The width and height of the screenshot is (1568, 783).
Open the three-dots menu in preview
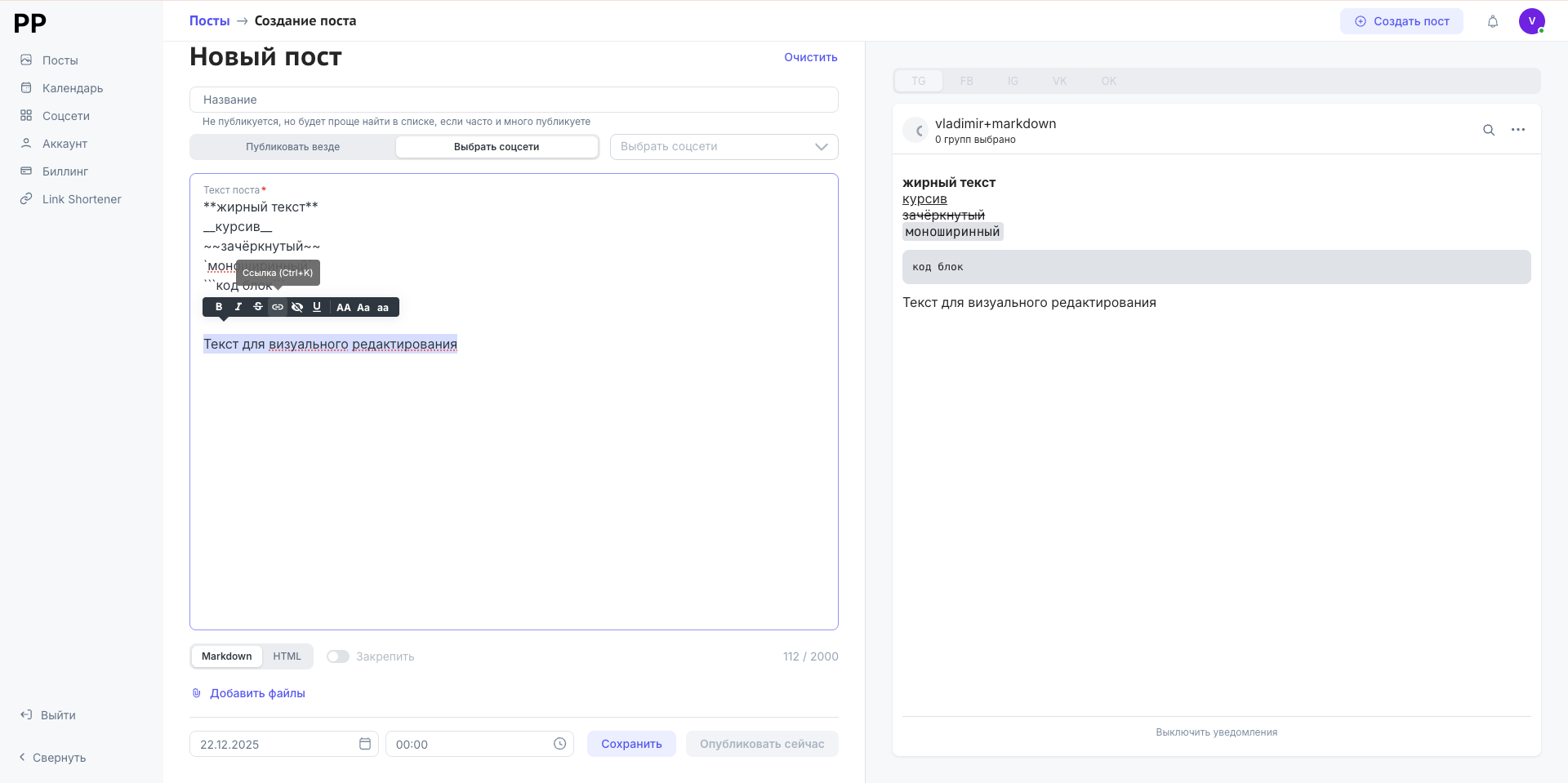coord(1518,130)
